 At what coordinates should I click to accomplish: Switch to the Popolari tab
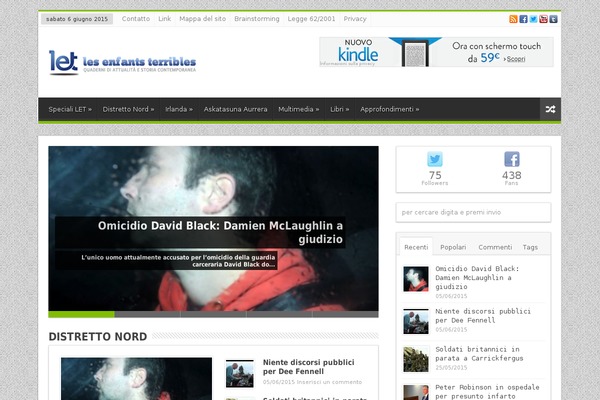click(453, 247)
